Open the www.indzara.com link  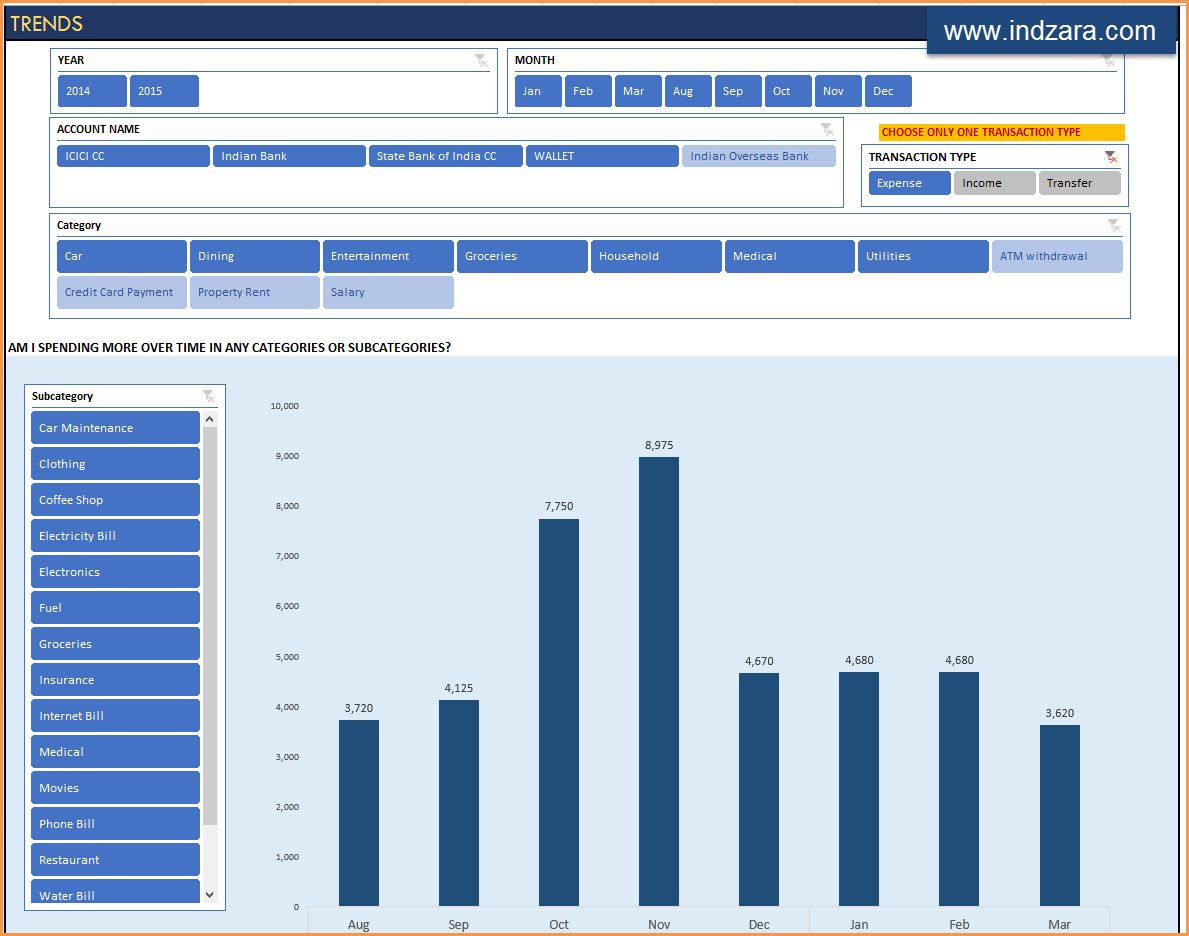pos(1049,32)
